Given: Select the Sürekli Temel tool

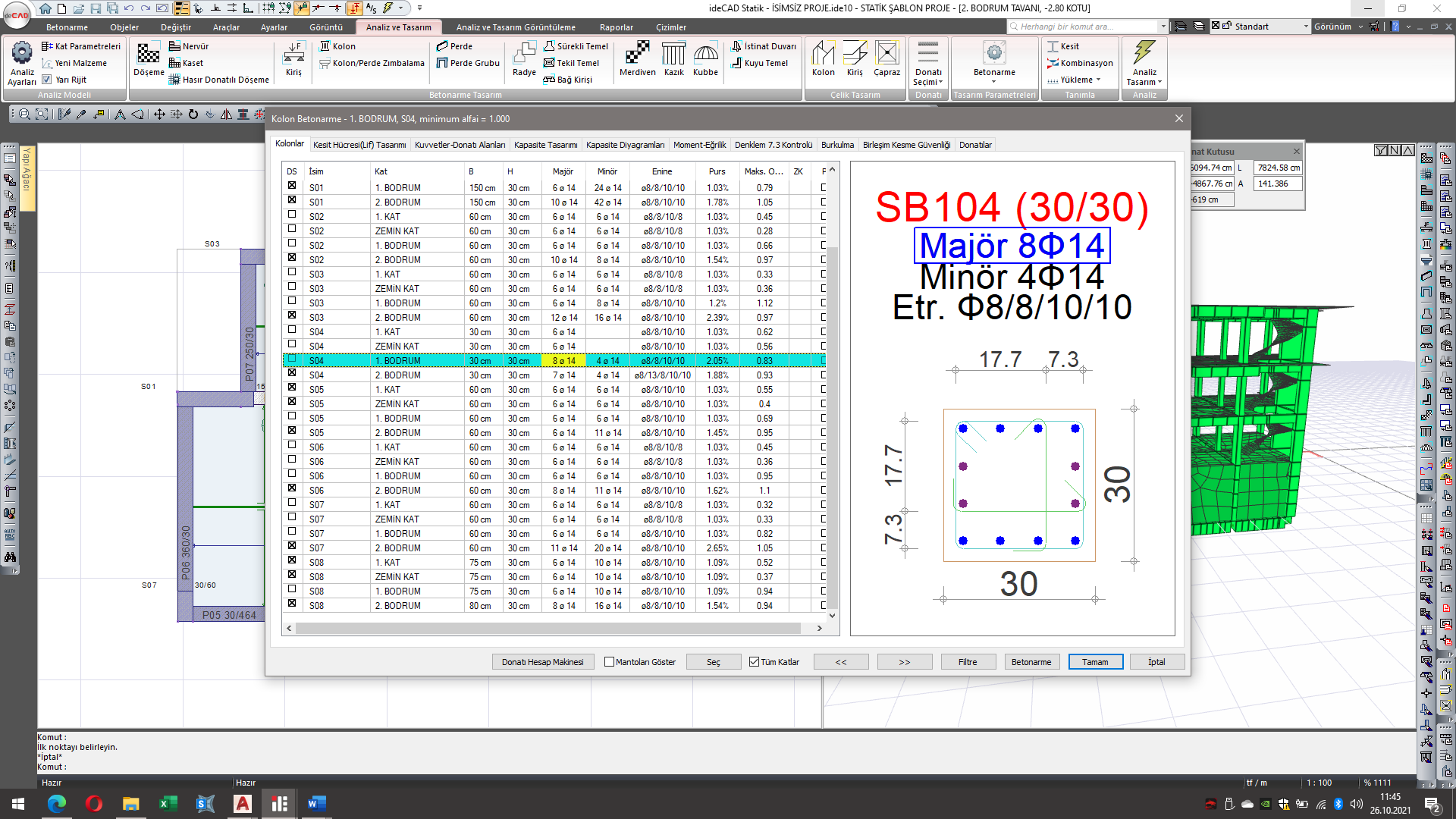Looking at the screenshot, I should (576, 46).
